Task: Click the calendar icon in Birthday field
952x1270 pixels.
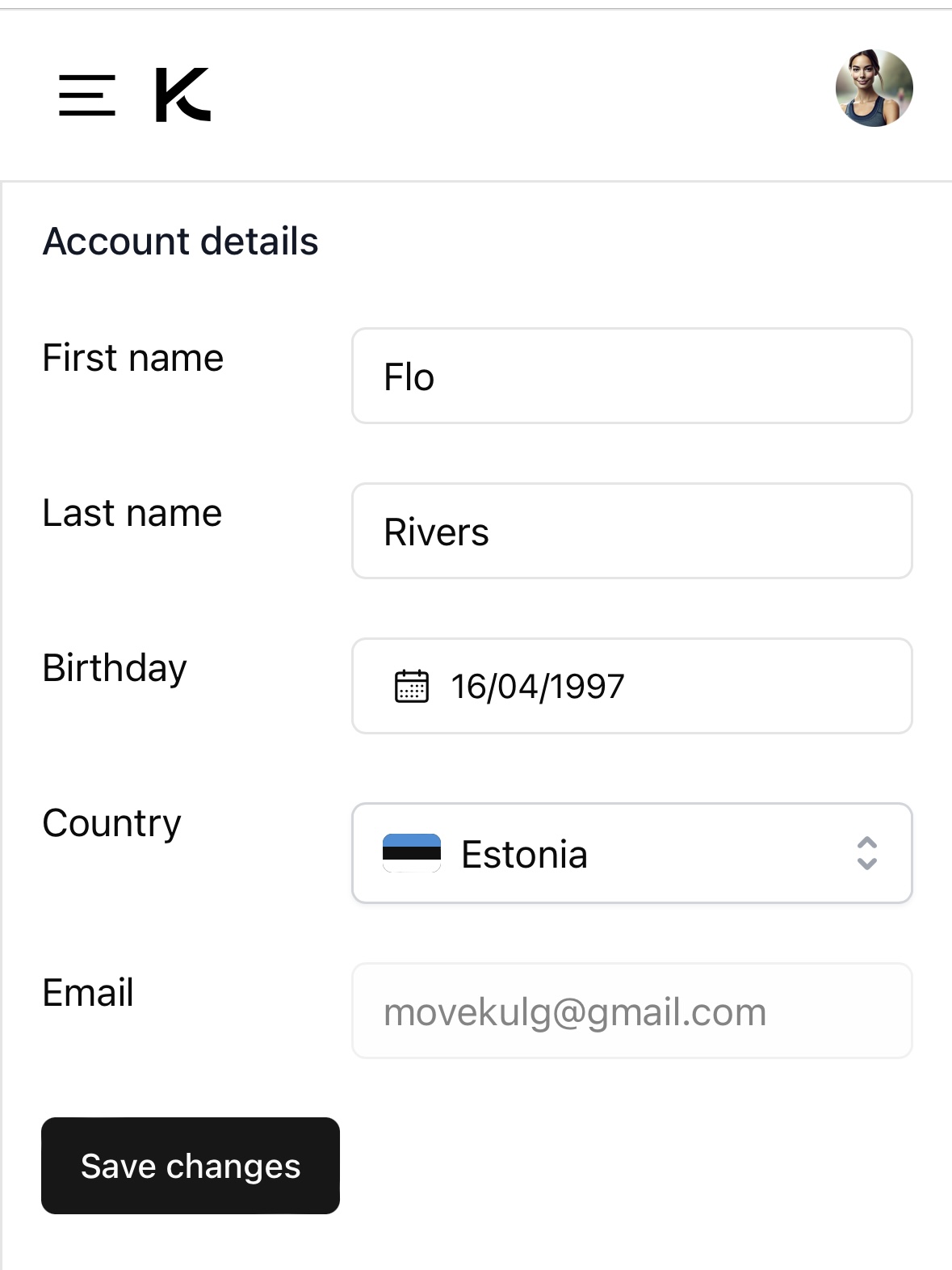Action: [x=412, y=687]
